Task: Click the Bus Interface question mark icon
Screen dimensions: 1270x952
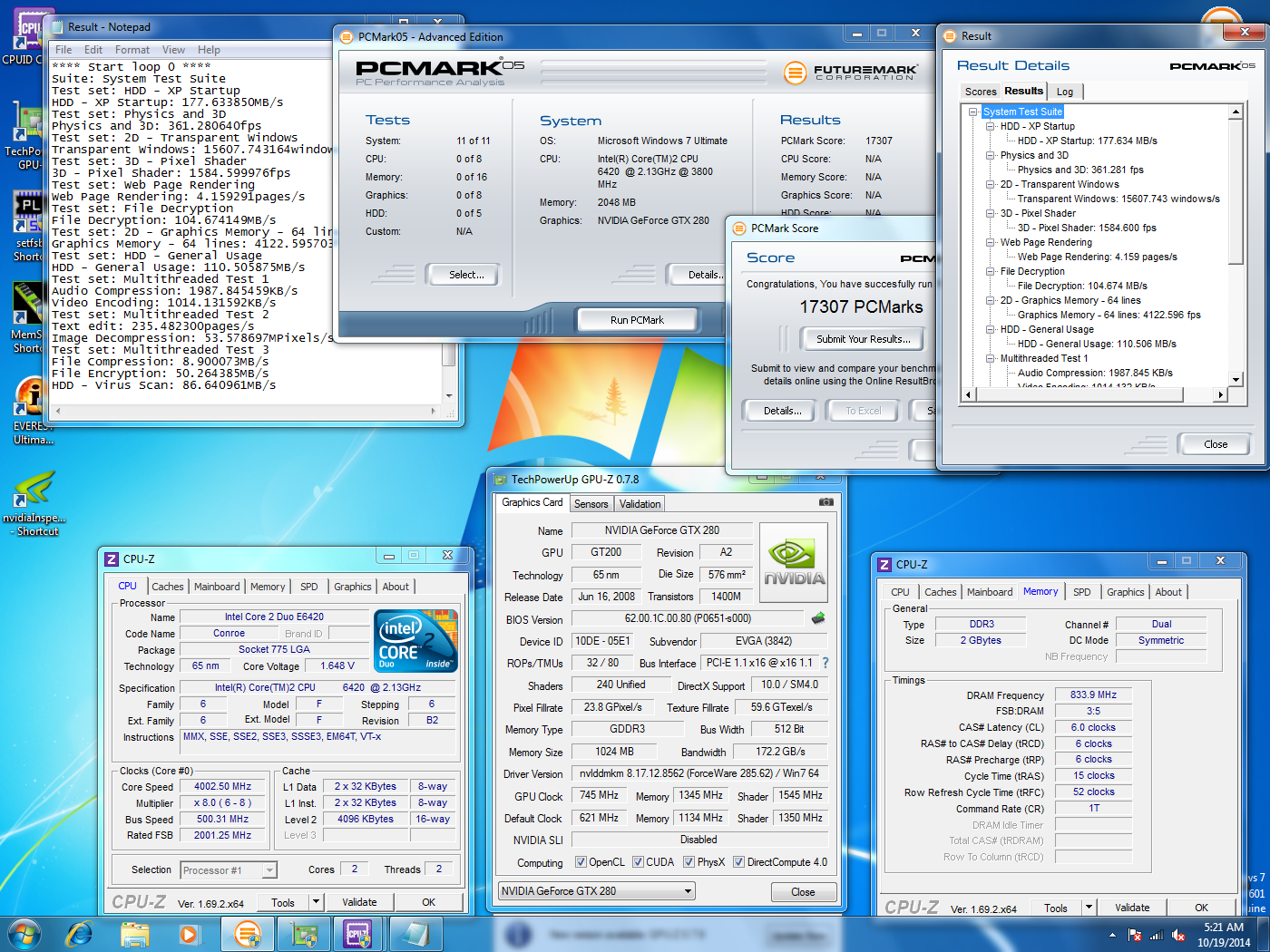Action: click(825, 663)
